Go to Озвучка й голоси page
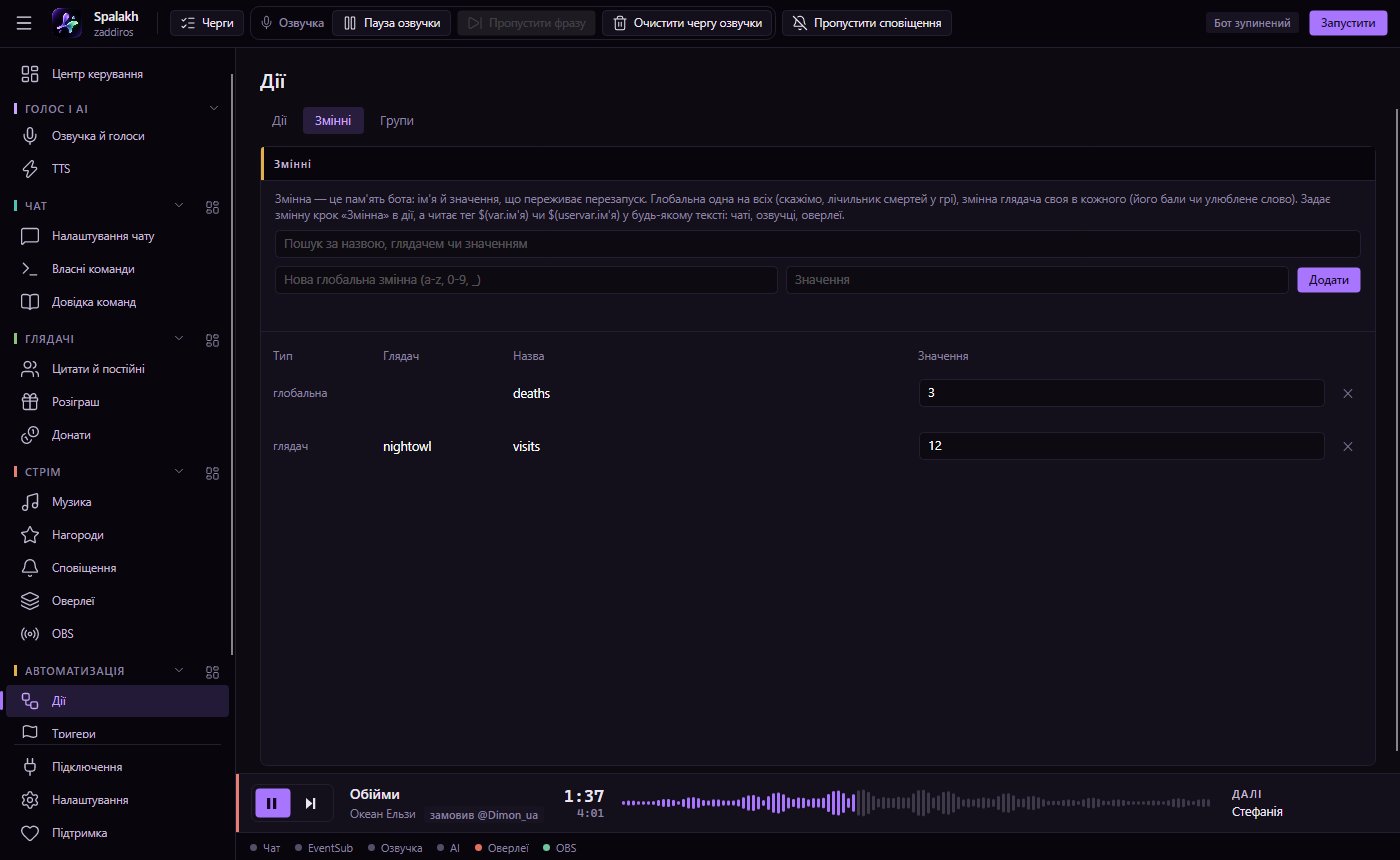The height and width of the screenshot is (860, 1400). (117, 136)
